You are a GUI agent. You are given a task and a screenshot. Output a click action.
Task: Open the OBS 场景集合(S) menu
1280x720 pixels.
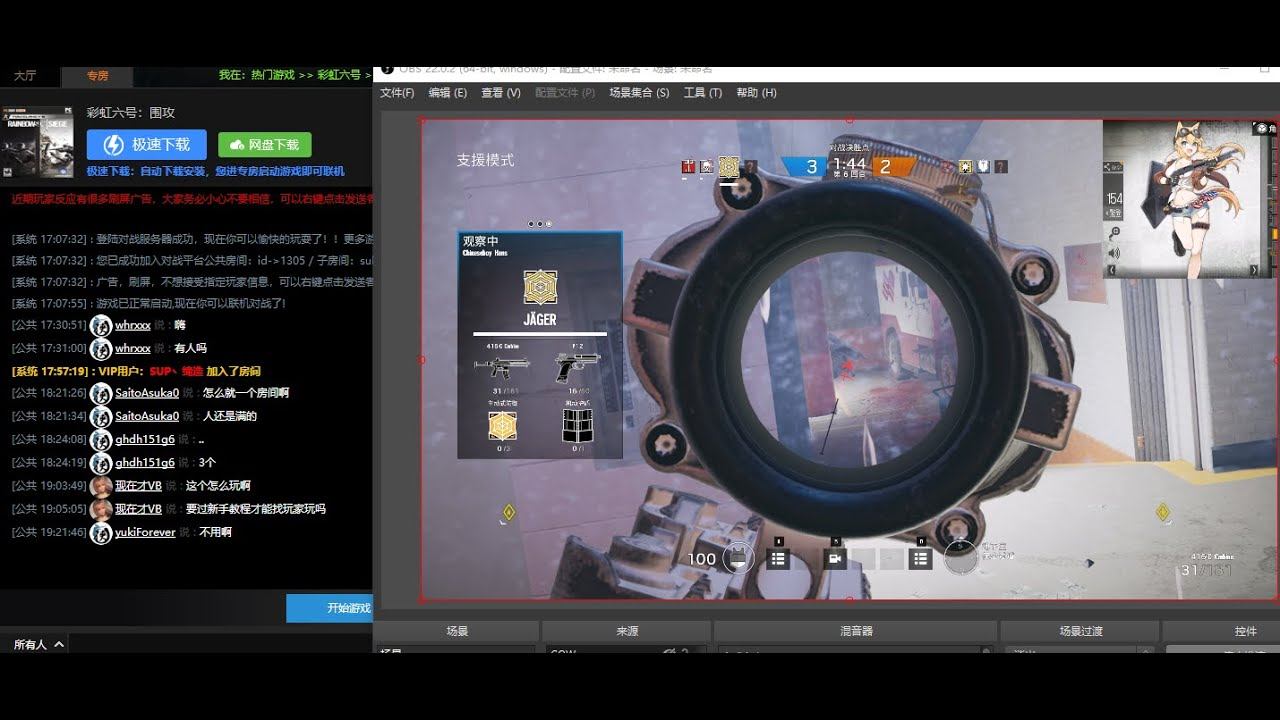click(x=639, y=93)
